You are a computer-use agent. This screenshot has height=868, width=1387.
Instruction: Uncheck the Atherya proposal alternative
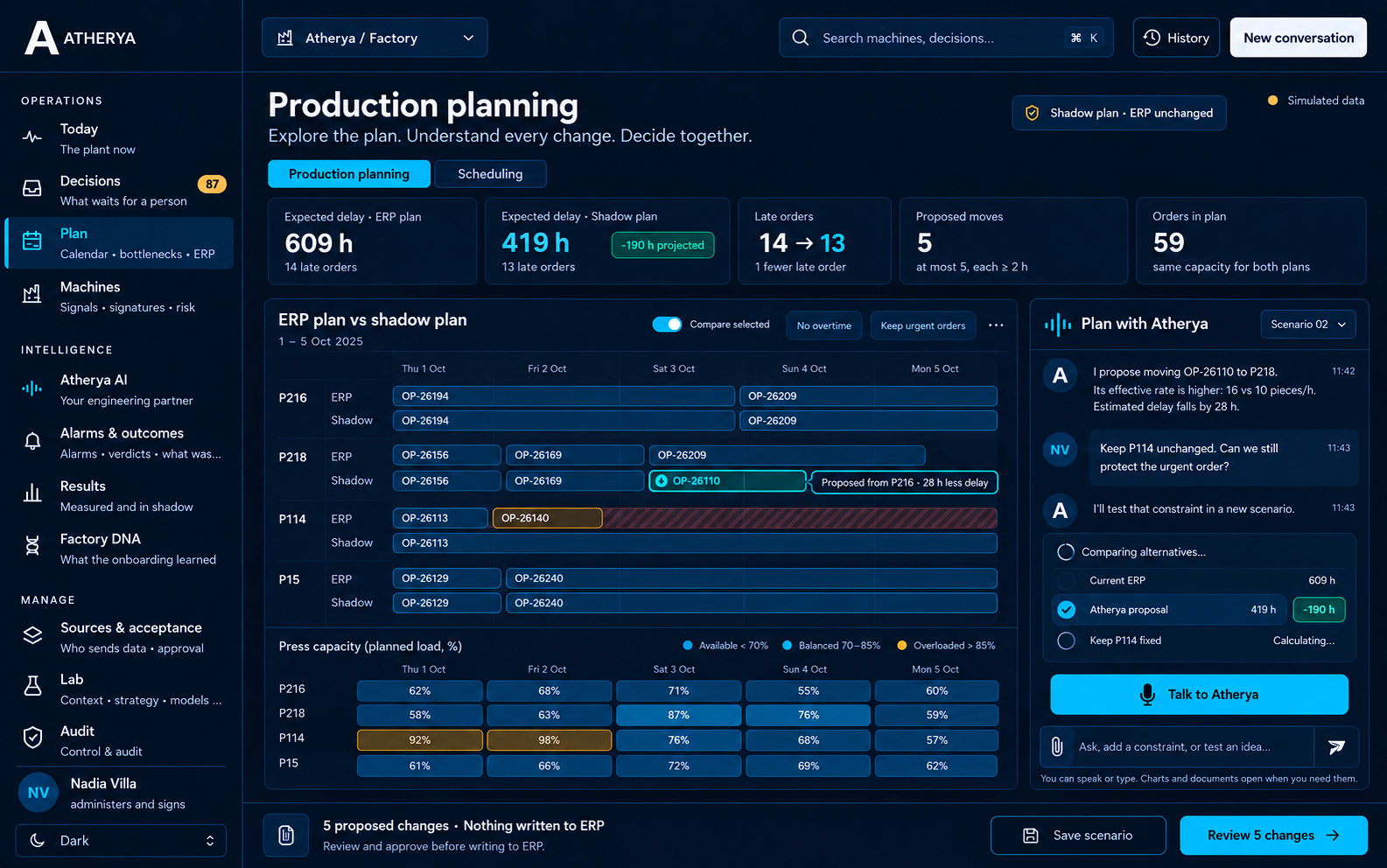coord(1066,610)
